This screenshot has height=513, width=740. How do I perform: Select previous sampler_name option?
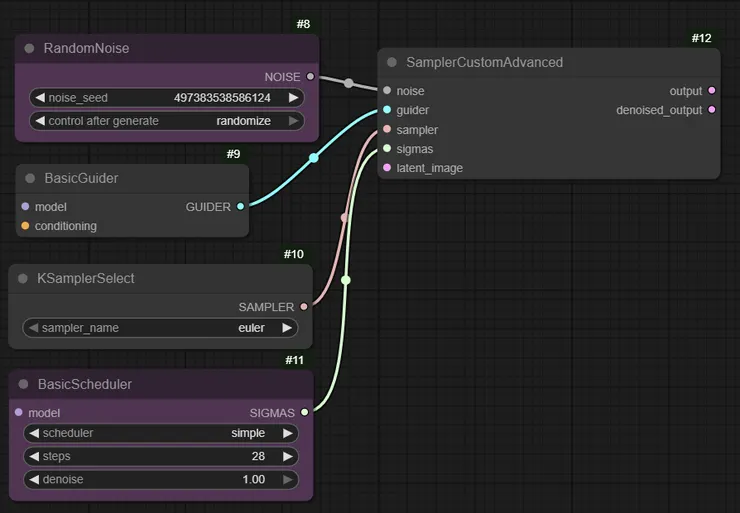click(34, 328)
